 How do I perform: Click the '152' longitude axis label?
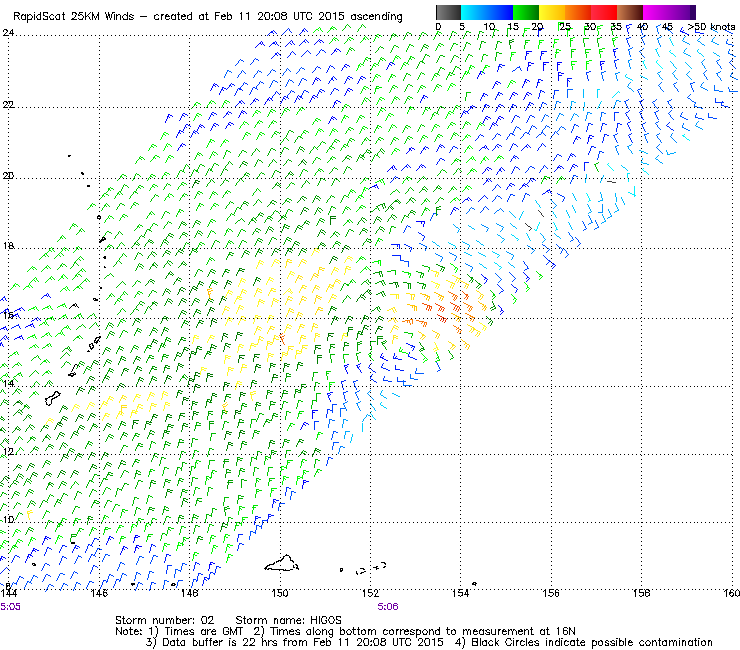[x=370, y=593]
